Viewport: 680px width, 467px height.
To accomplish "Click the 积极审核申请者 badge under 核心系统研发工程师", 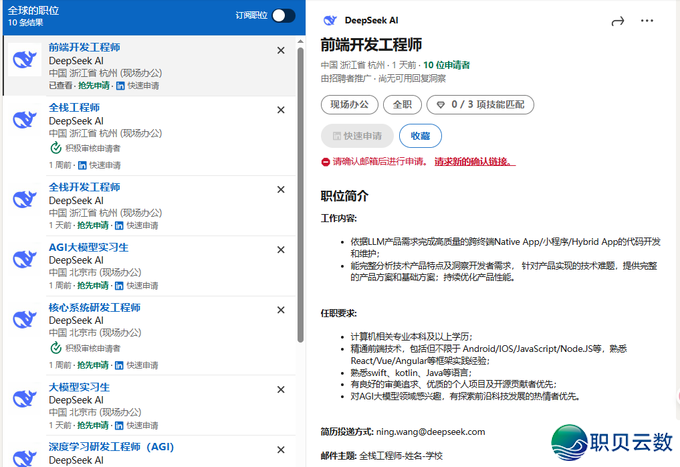I will click(x=85, y=348).
